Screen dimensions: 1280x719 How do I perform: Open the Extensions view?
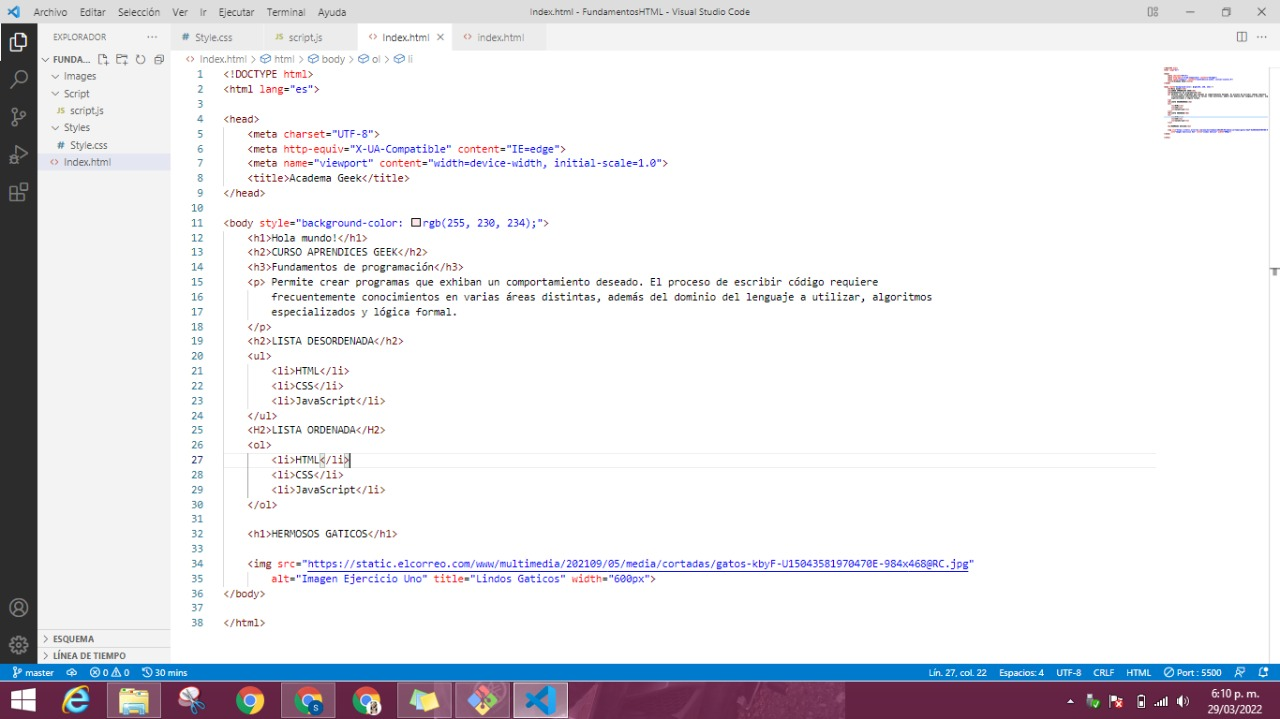(x=18, y=193)
